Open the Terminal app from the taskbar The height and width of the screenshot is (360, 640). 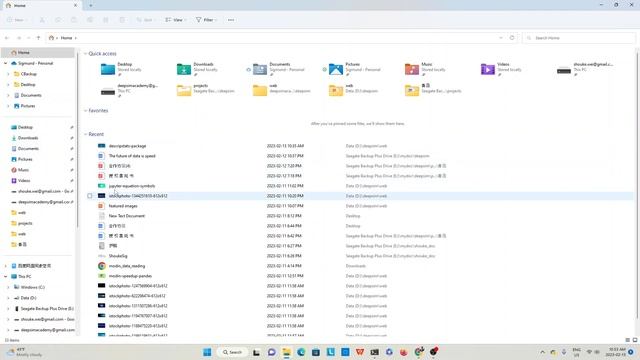pyautogui.click(x=374, y=352)
